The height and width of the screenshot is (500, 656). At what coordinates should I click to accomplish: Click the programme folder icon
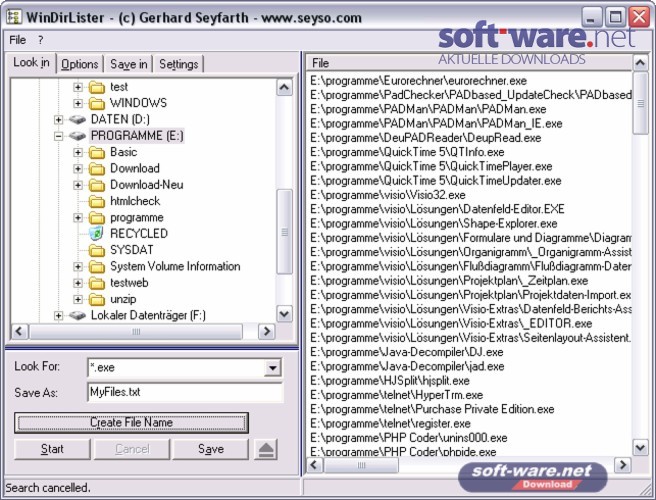pos(97,218)
